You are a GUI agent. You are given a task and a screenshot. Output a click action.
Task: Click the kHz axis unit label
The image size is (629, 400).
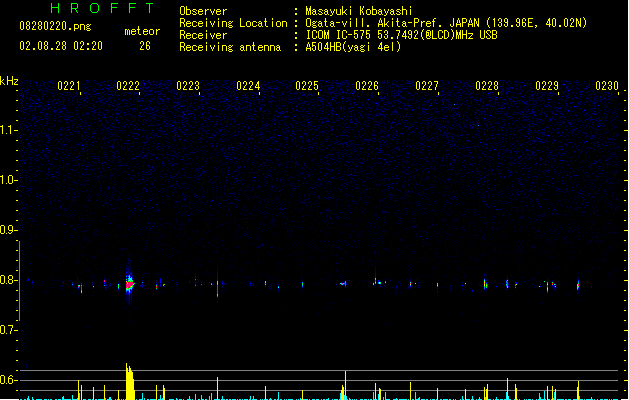click(9, 81)
